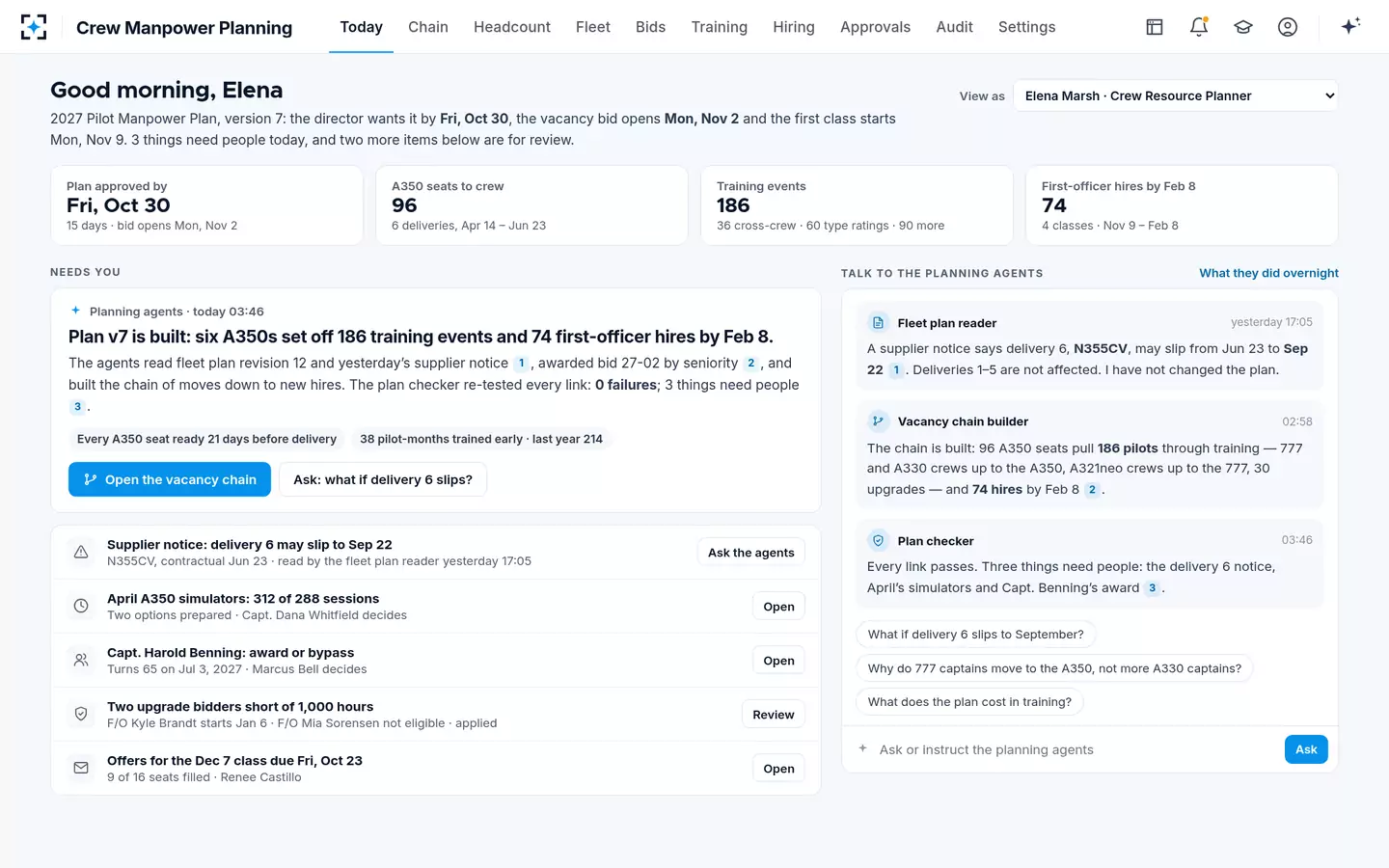Image resolution: width=1389 pixels, height=868 pixels.
Task: Click the warning icon on Supplier notice row
Action: pos(81,553)
